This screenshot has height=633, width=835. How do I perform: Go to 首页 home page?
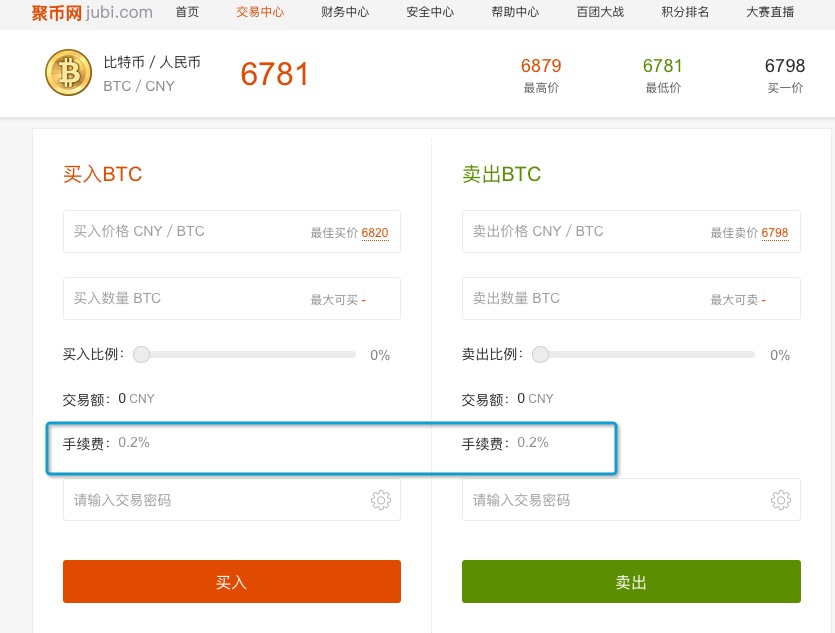pyautogui.click(x=187, y=12)
